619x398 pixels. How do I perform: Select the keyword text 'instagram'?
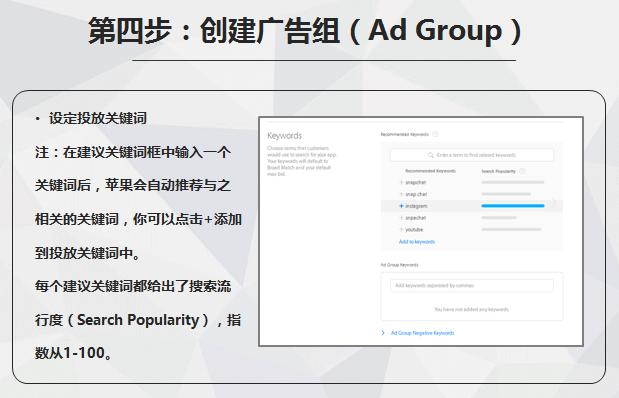pos(416,206)
